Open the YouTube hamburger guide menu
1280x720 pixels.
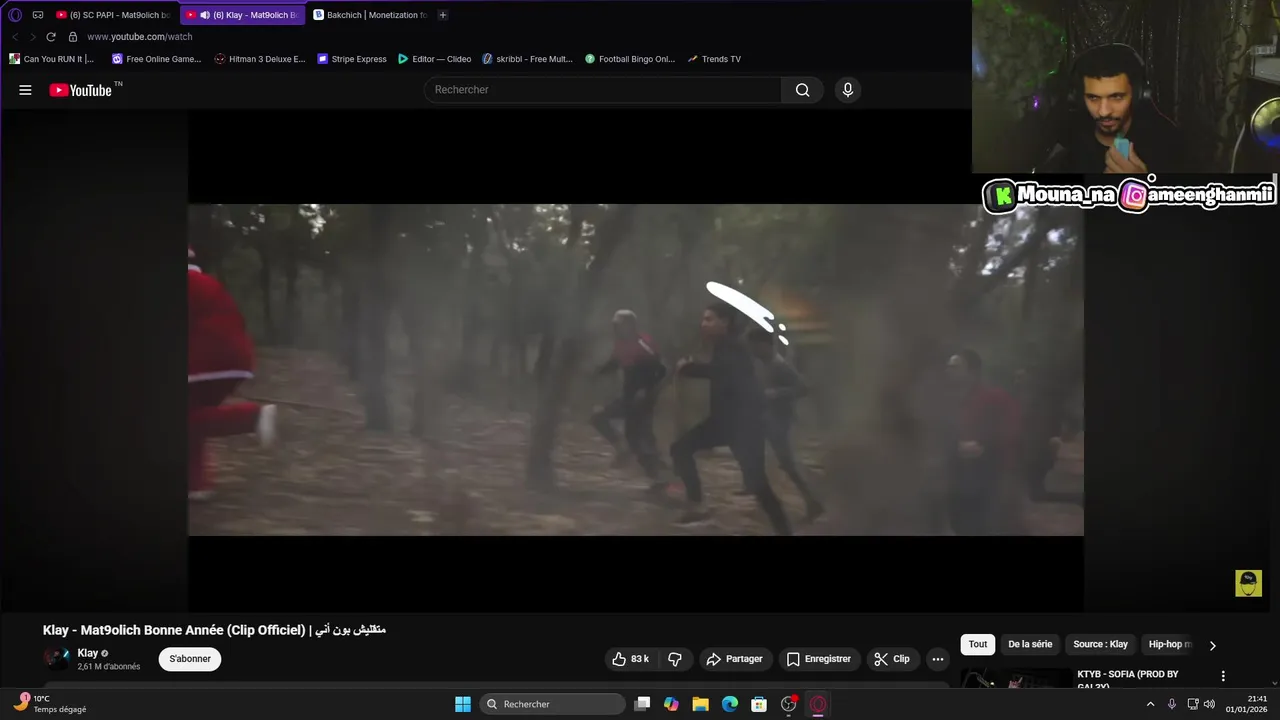(25, 90)
